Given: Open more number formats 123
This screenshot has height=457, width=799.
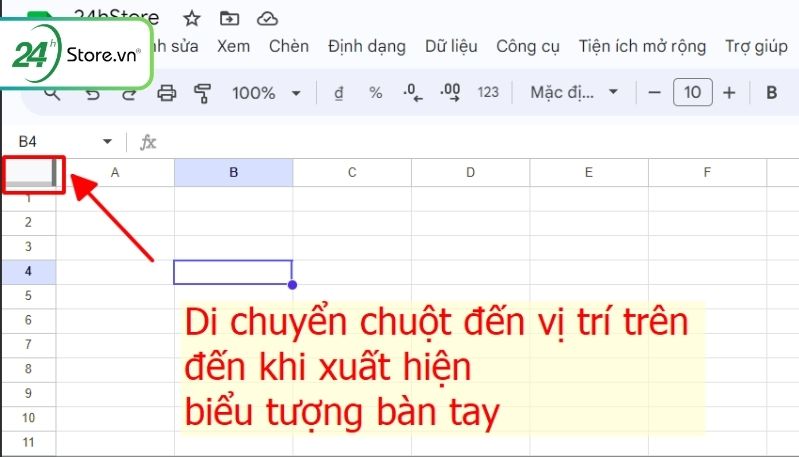Looking at the screenshot, I should [x=488, y=92].
